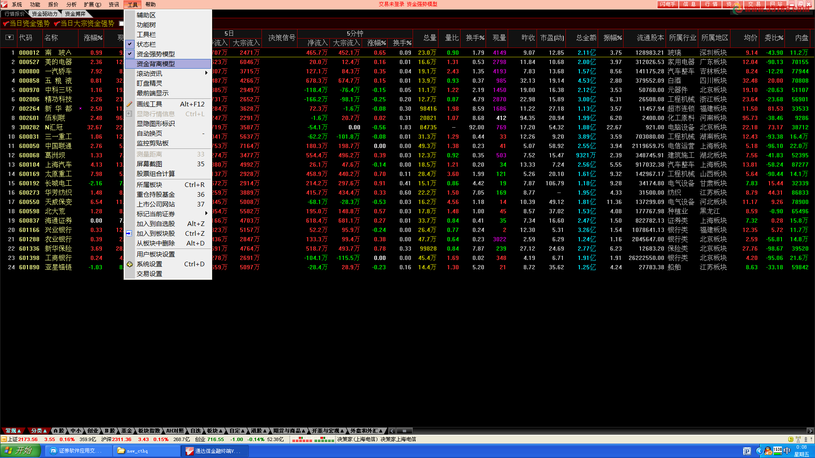Toggle the 资金背离模型 menu option
815x458 pixels.
tap(155, 64)
